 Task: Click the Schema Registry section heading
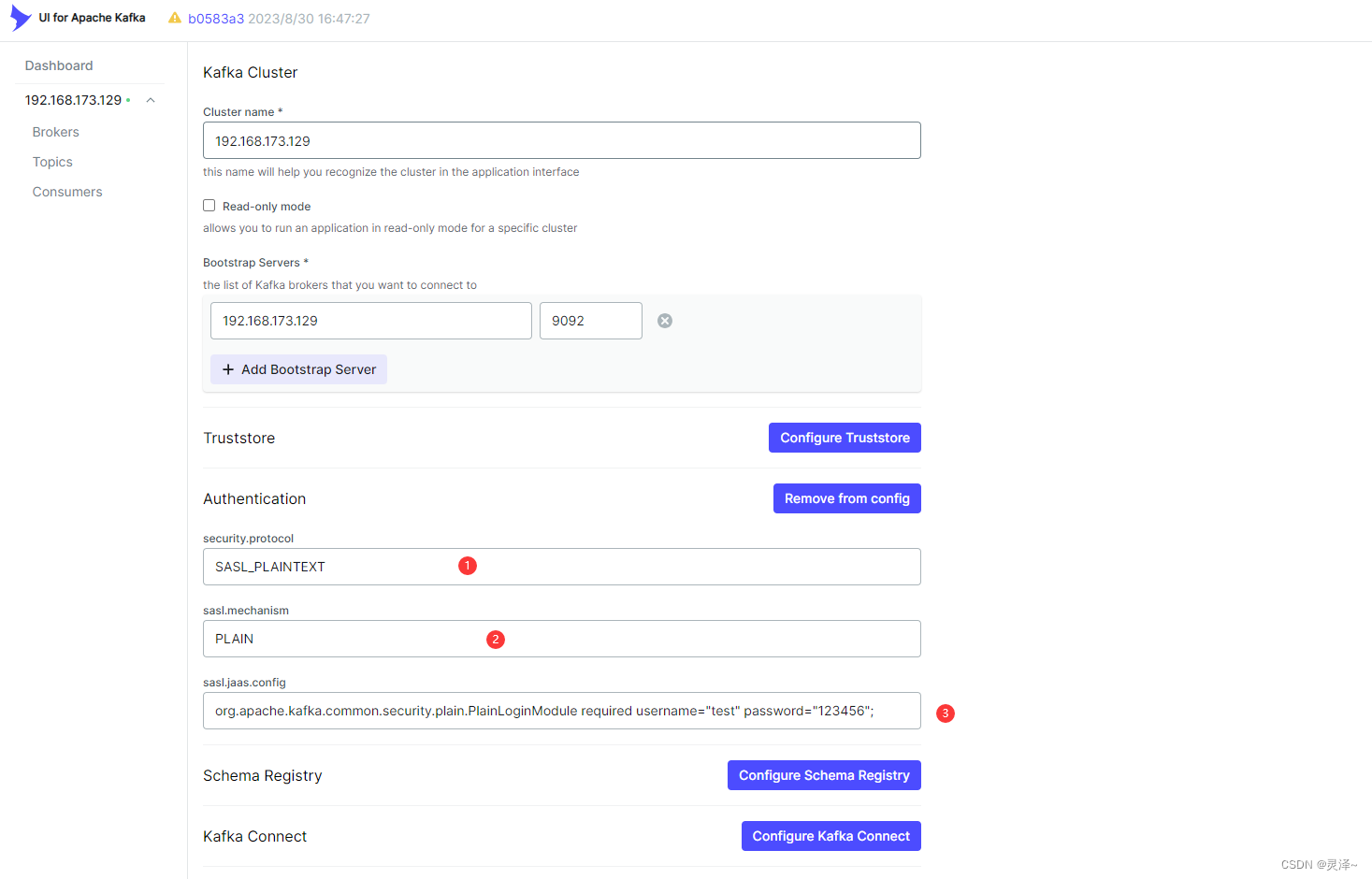click(x=262, y=775)
